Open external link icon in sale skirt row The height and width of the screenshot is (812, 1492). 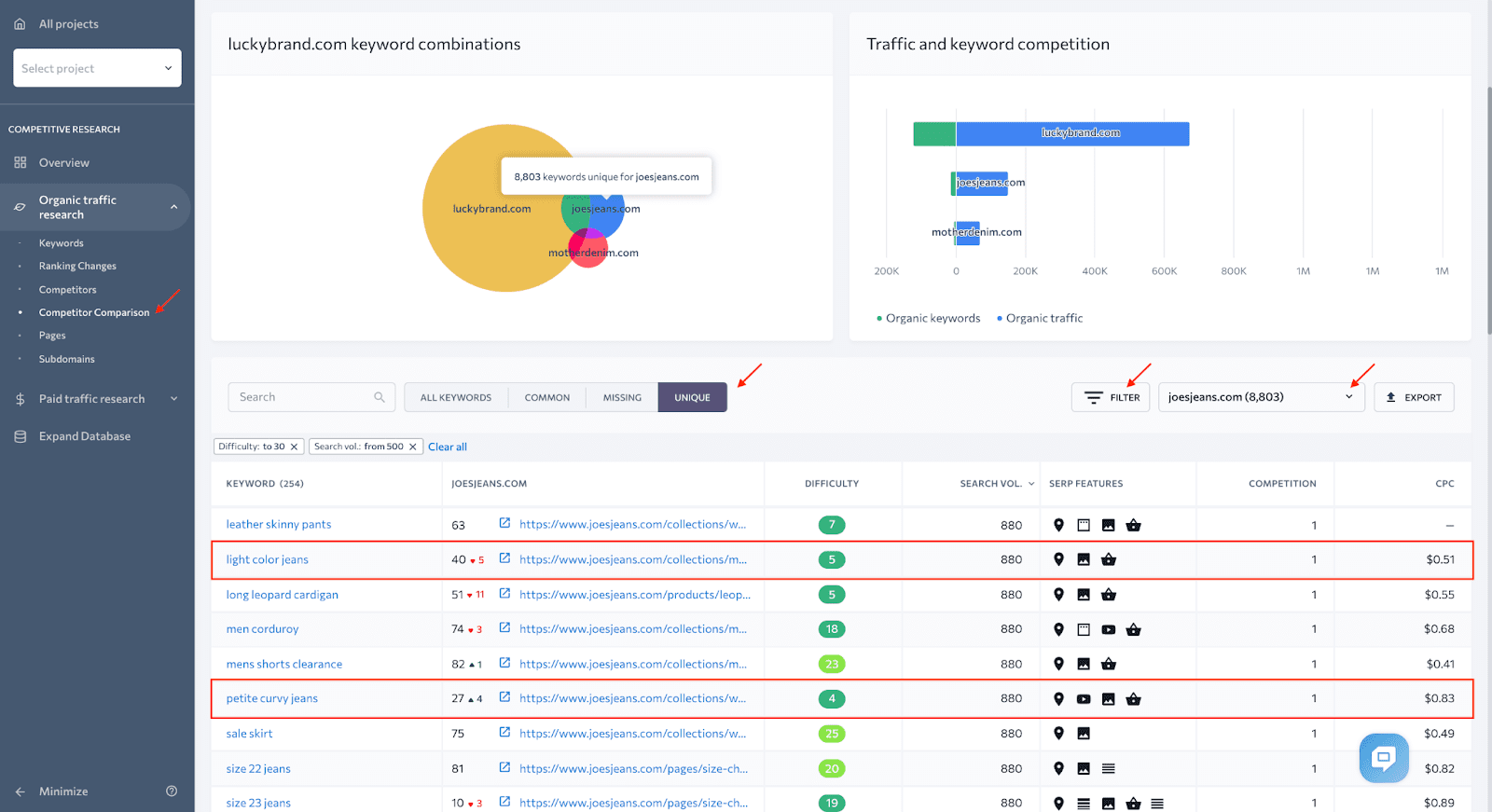pyautogui.click(x=504, y=733)
